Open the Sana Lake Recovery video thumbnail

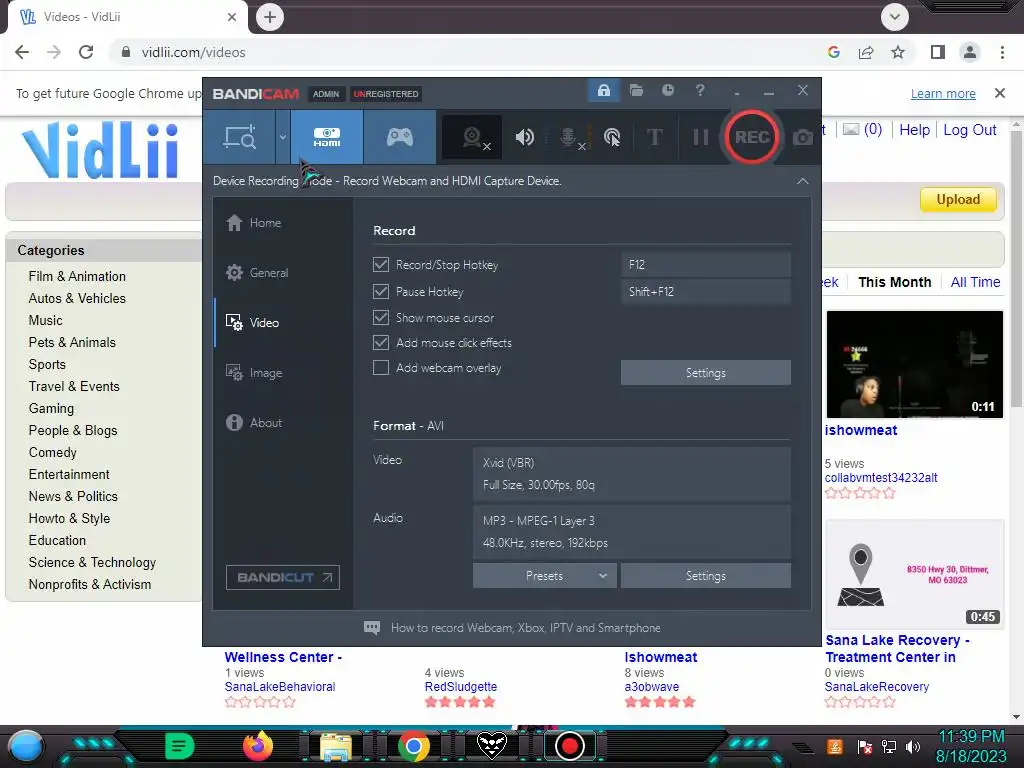(x=914, y=574)
